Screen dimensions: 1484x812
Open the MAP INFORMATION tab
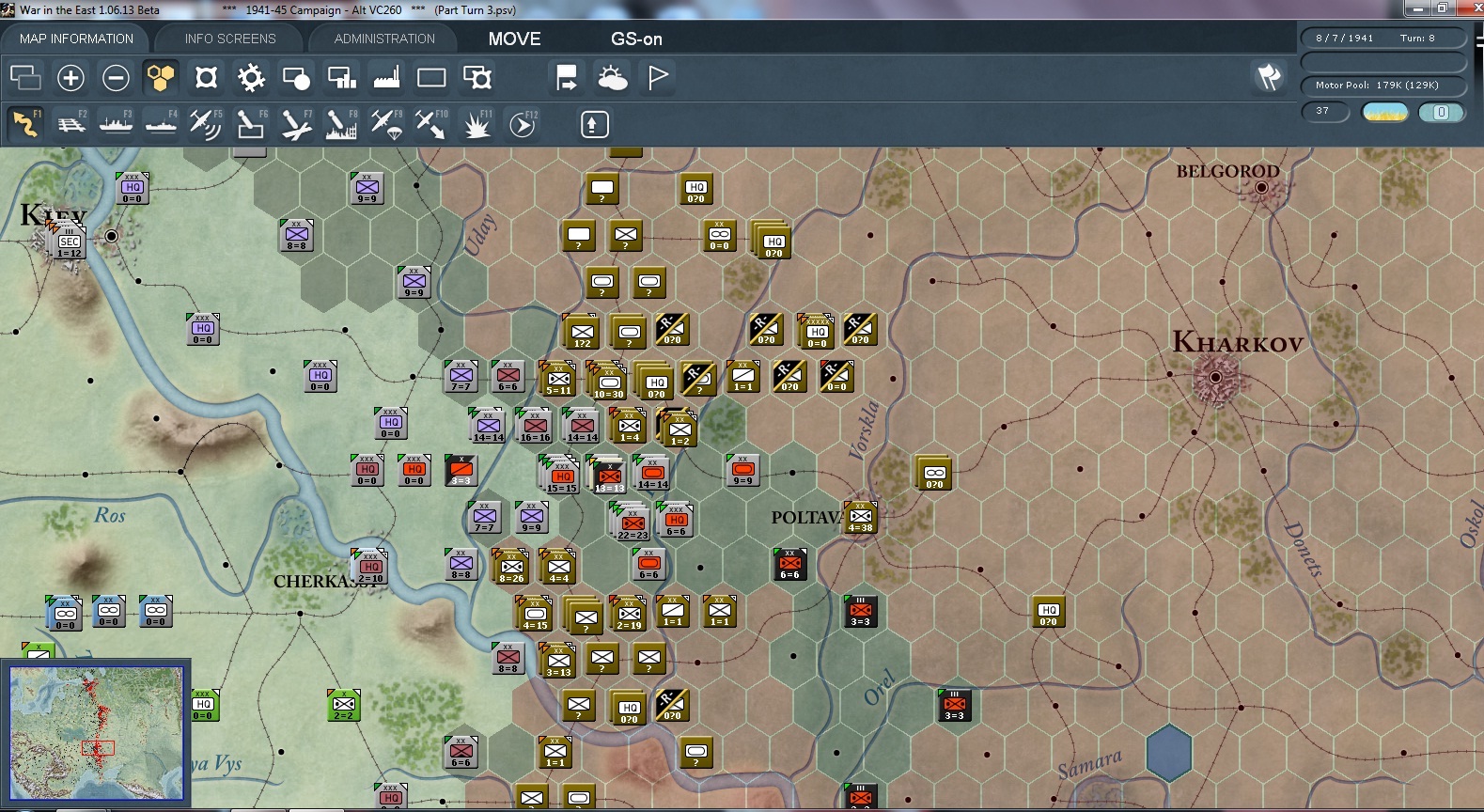coord(76,39)
